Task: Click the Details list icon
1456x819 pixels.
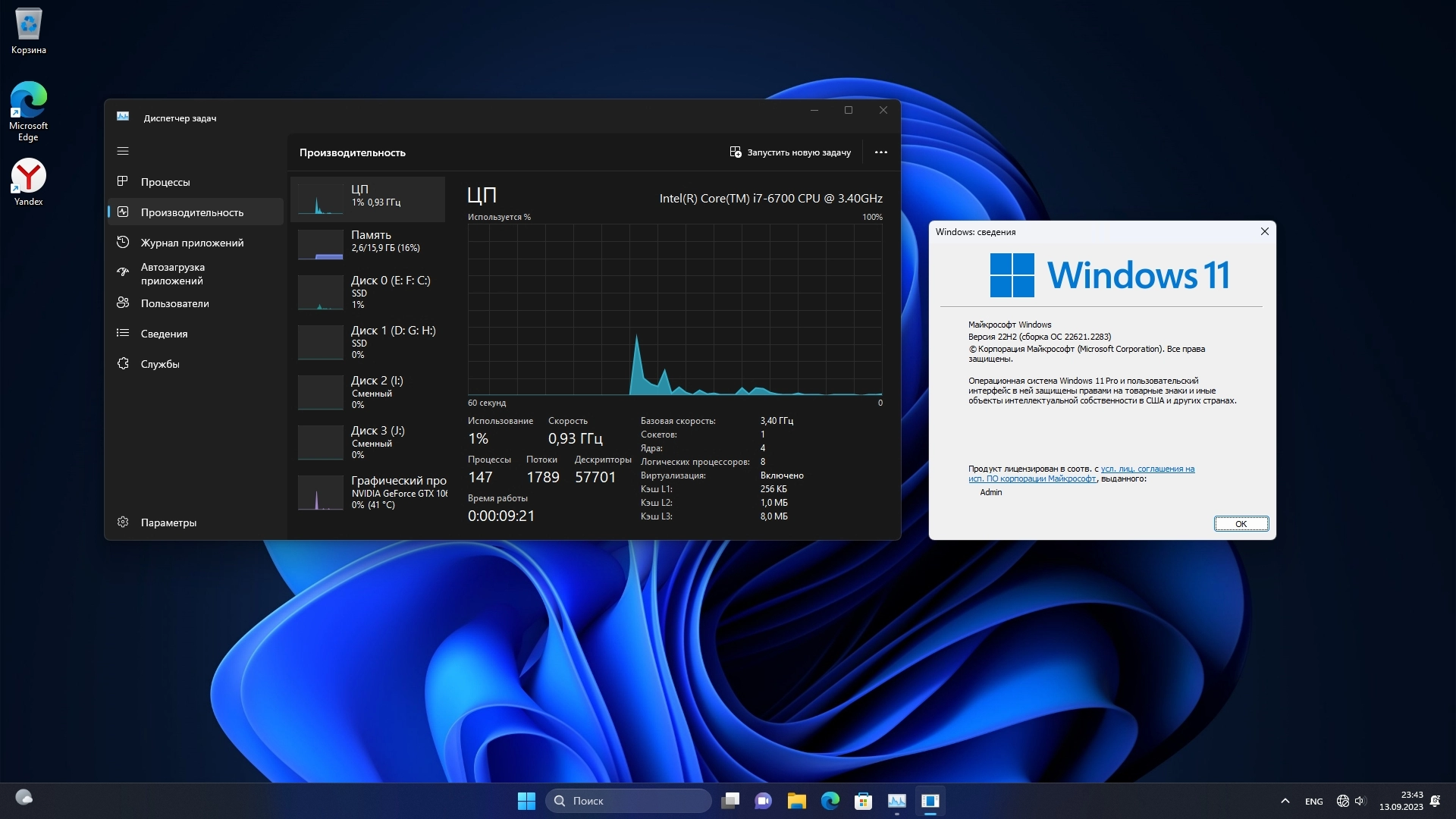Action: tap(123, 333)
